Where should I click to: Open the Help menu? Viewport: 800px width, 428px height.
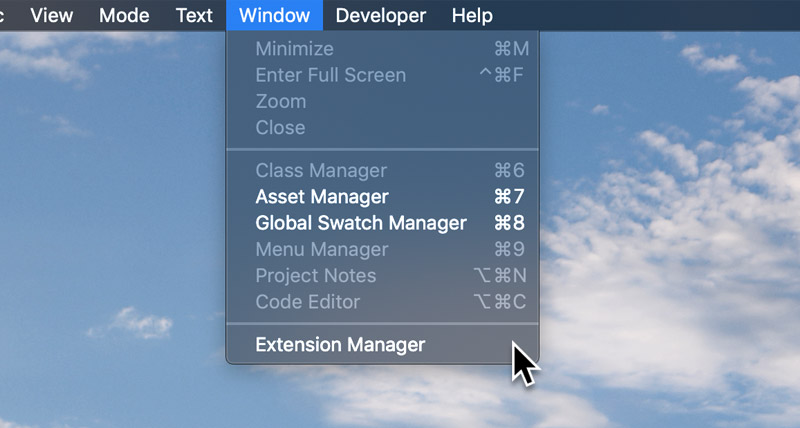[472, 15]
